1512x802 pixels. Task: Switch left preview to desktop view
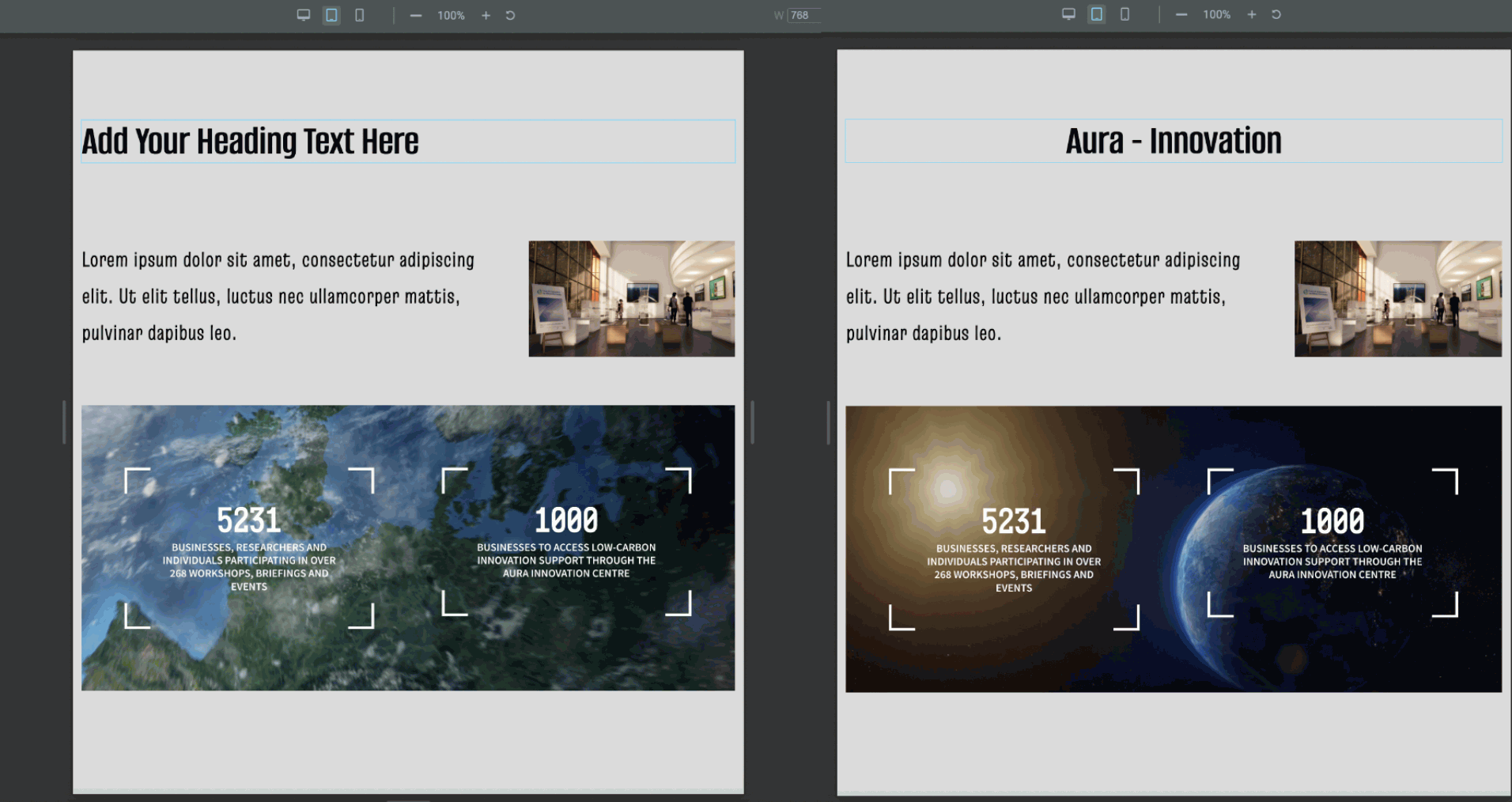pyautogui.click(x=303, y=15)
